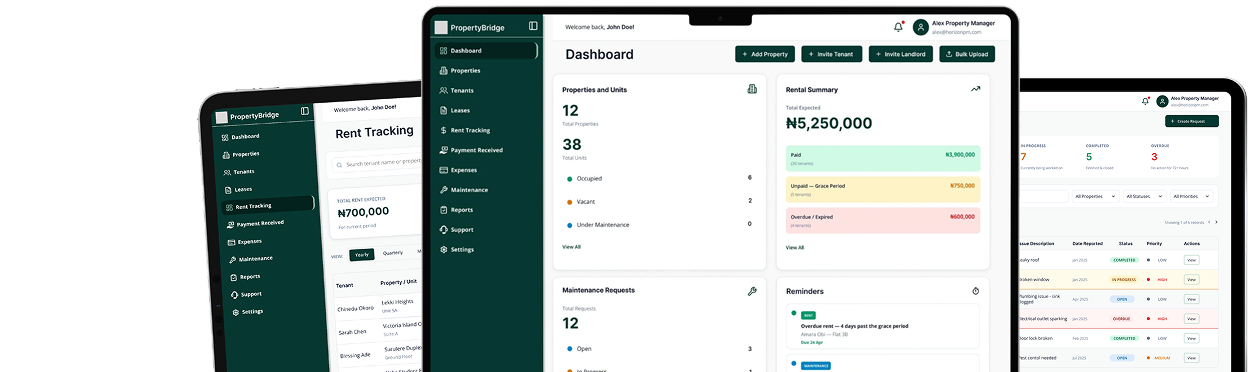
Task: Collapse the sidebar on the left tablet
Action: point(305,111)
